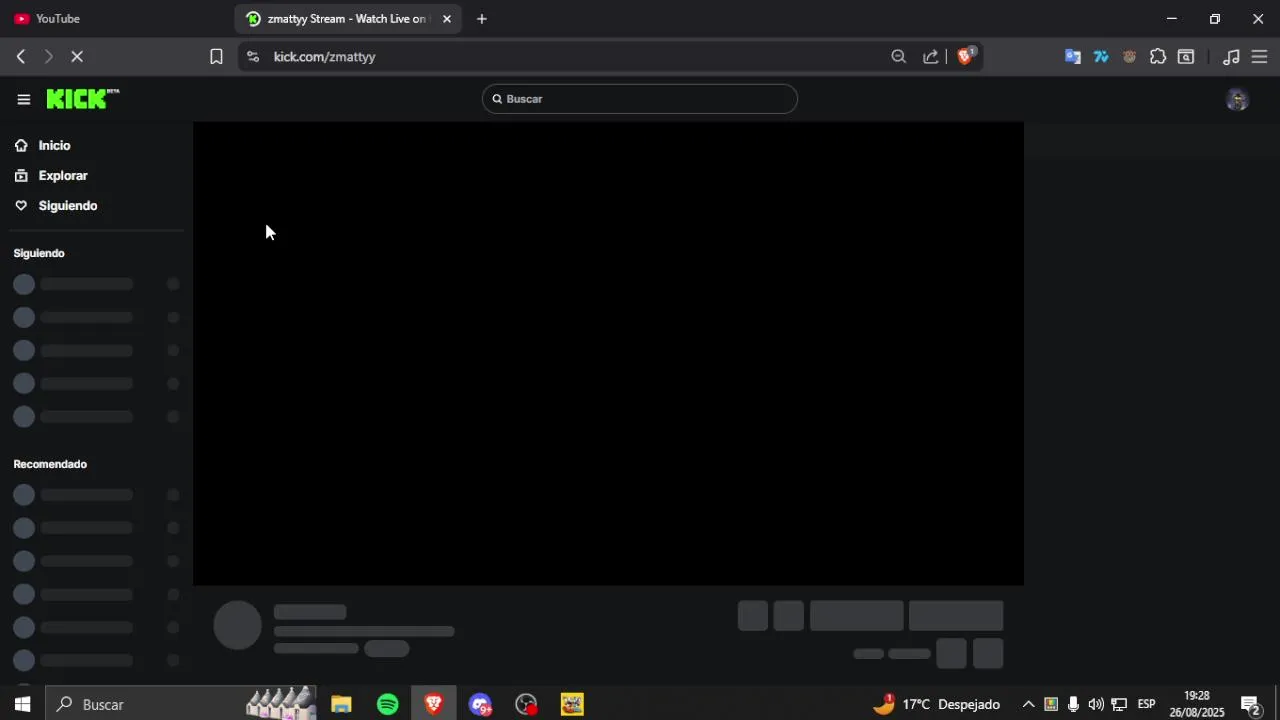This screenshot has height=720, width=1280.
Task: Stop loading the page
Action: coord(77,57)
